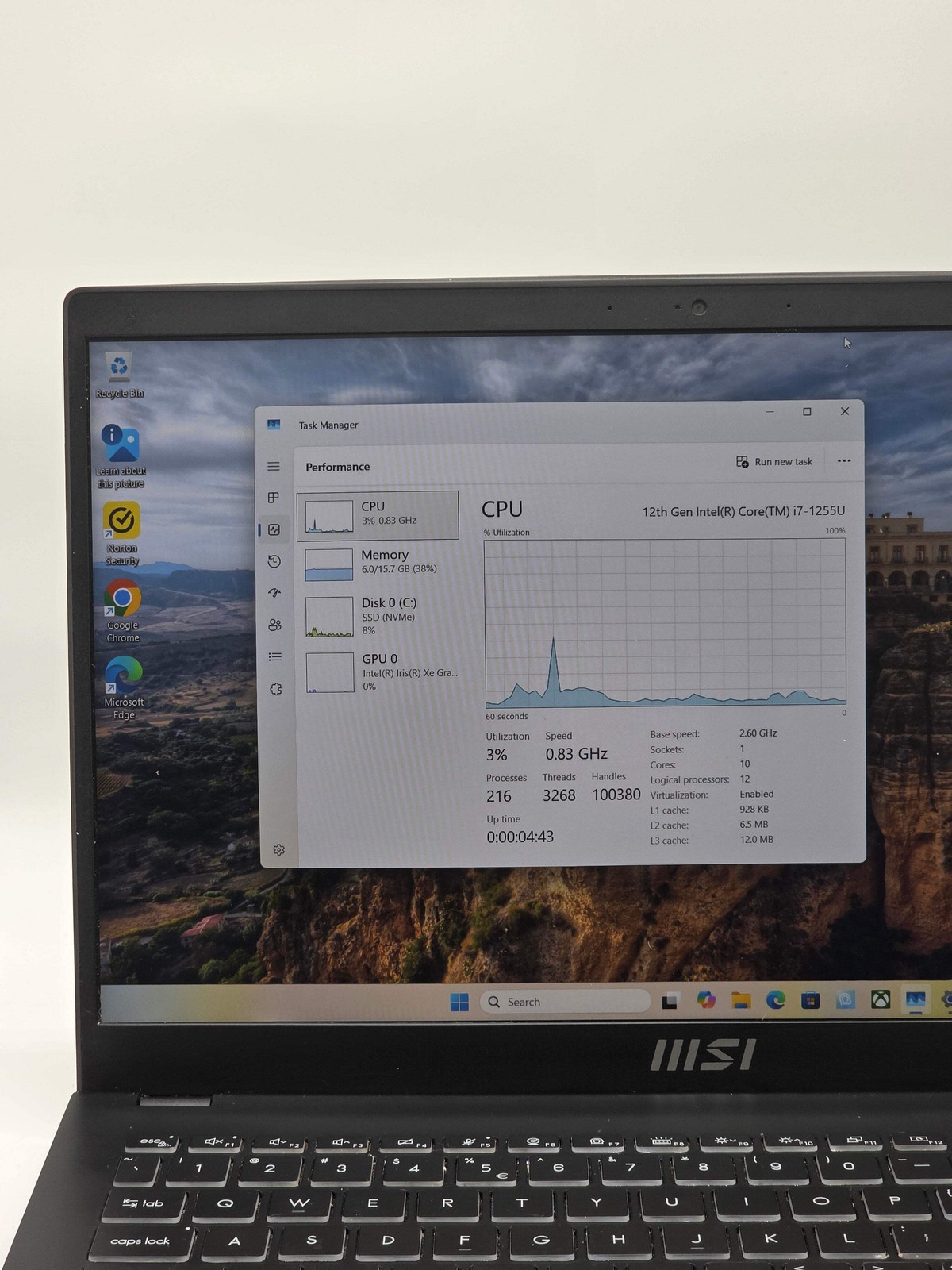Select the CPU performance entry
952x1270 pixels.
coord(378,515)
